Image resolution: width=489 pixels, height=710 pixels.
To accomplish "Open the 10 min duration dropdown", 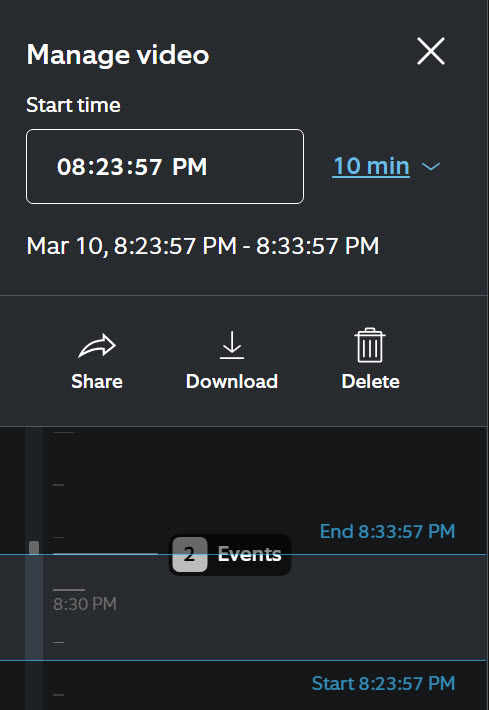I will tap(371, 166).
